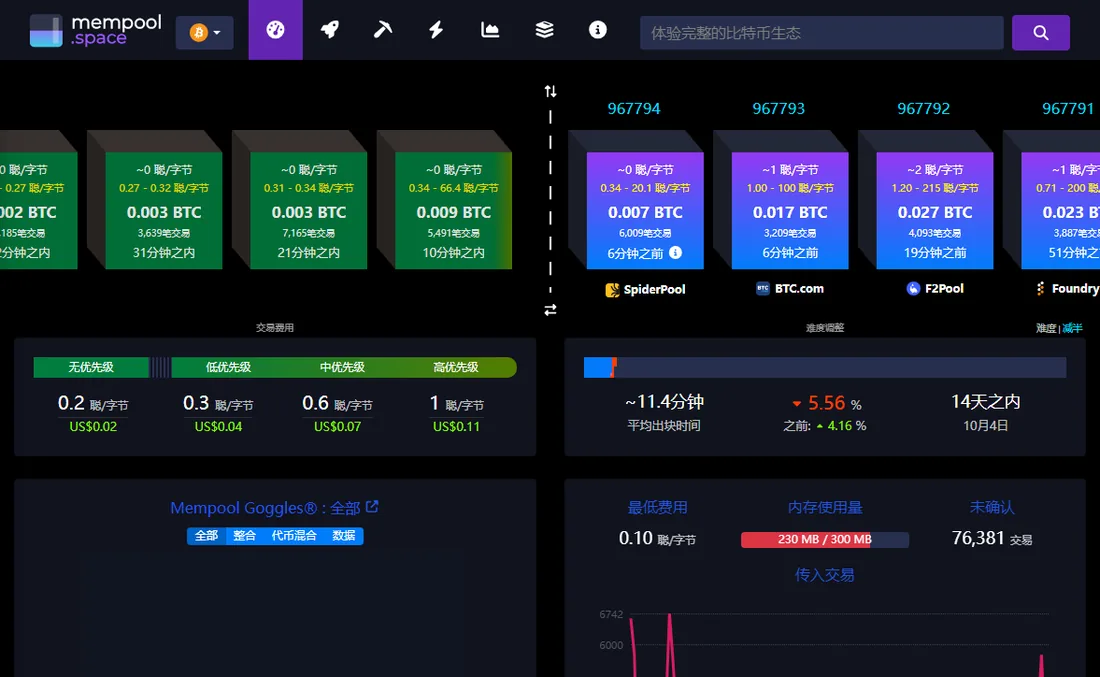The image size is (1100, 677).
Task: Focus the search bar input field
Action: tap(821, 33)
